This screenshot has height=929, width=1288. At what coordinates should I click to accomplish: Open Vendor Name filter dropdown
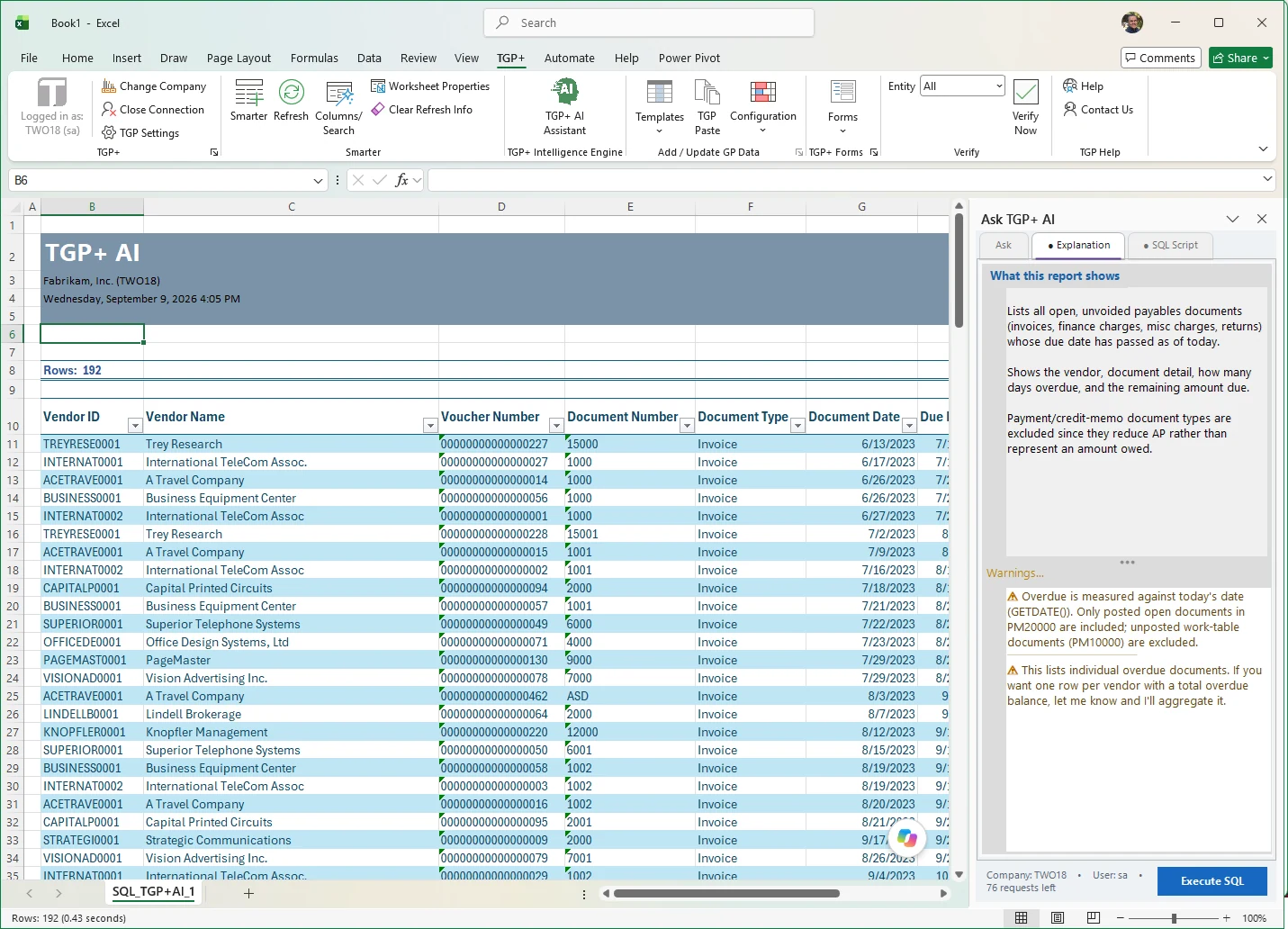(430, 426)
